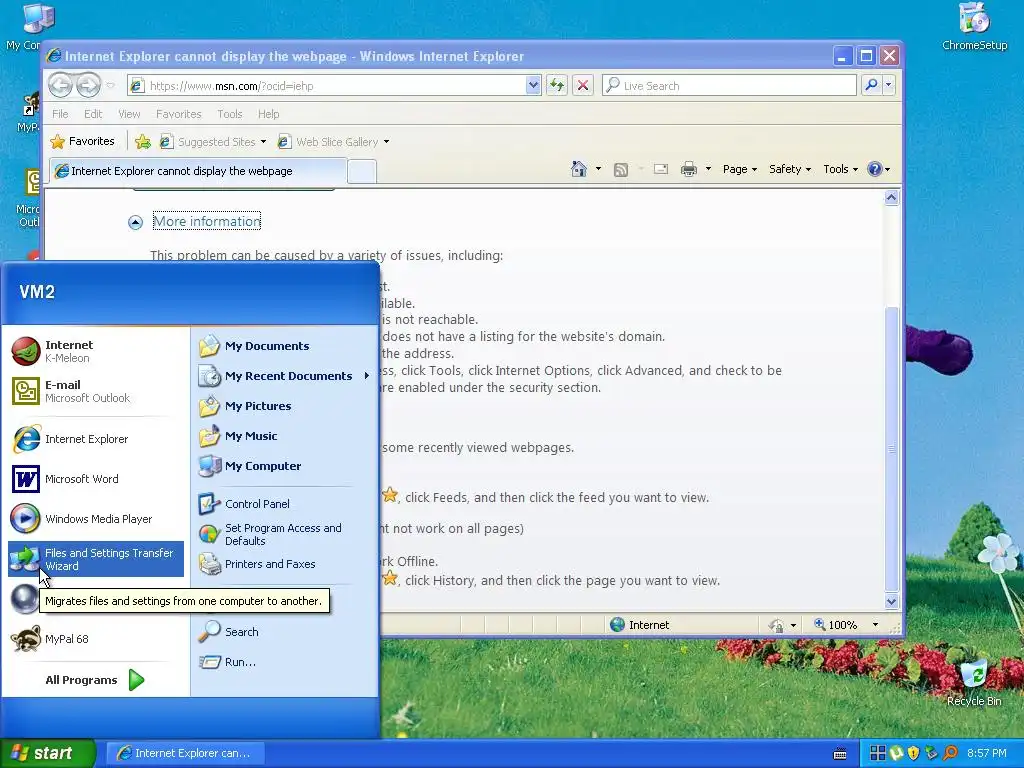Open Microsoft Outlook E-mail entry
Image resolution: width=1024 pixels, height=768 pixels.
pyautogui.click(x=95, y=391)
